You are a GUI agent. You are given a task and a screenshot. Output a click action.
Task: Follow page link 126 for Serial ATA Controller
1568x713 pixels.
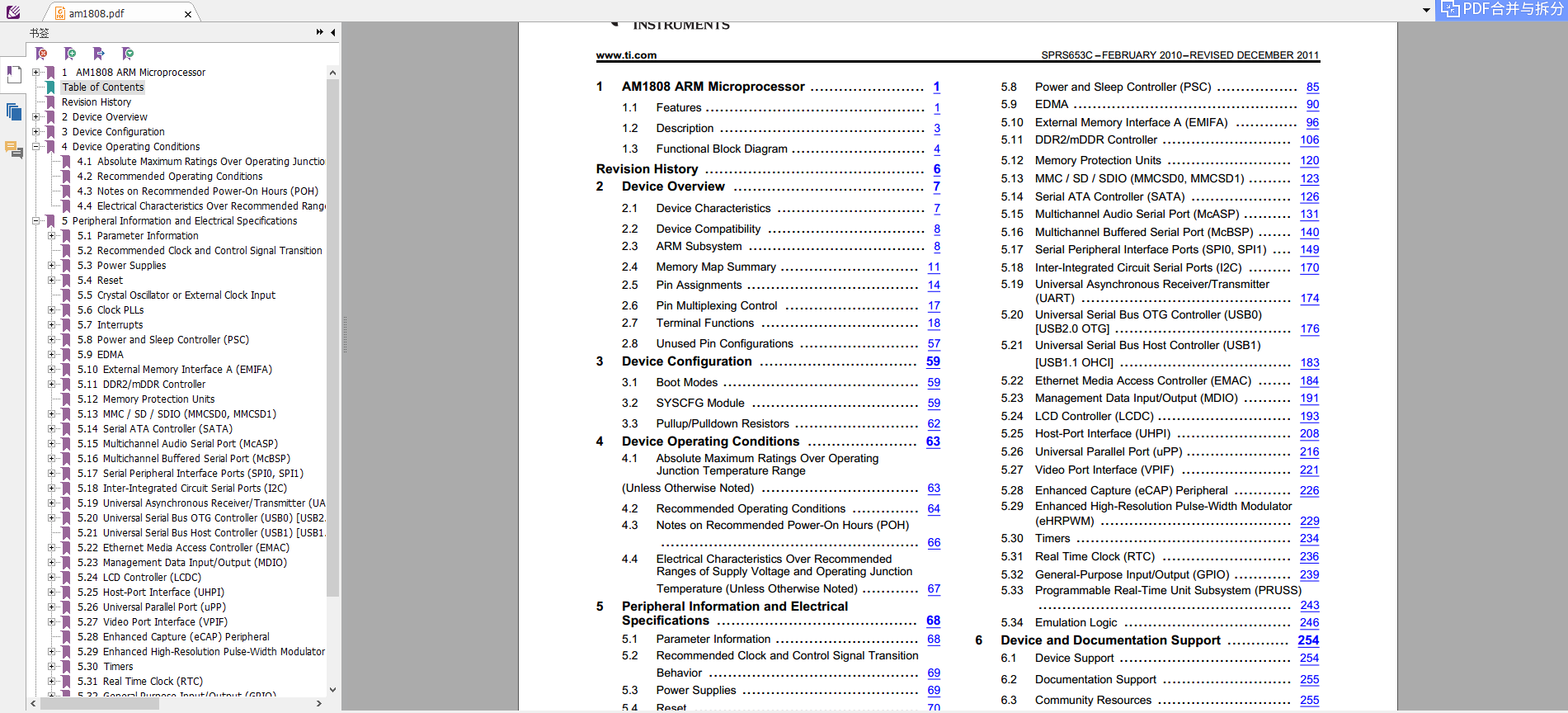tap(1310, 197)
